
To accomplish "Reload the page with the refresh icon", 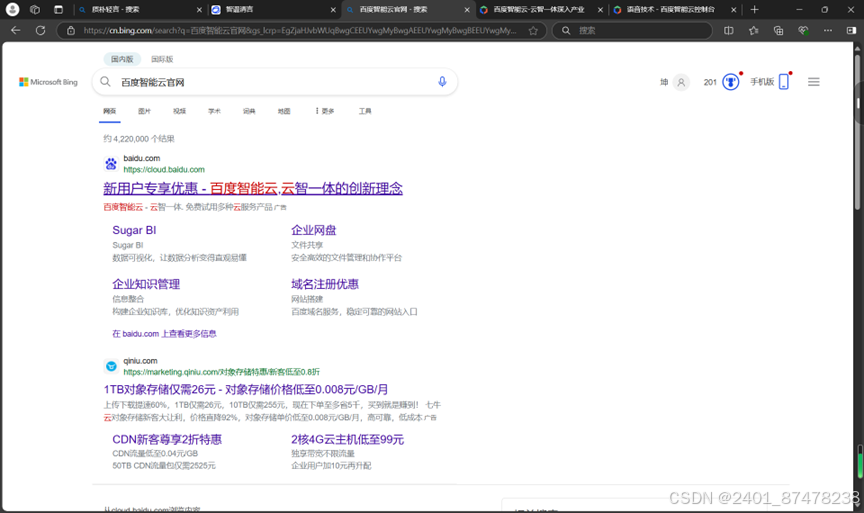I will tap(40, 30).
